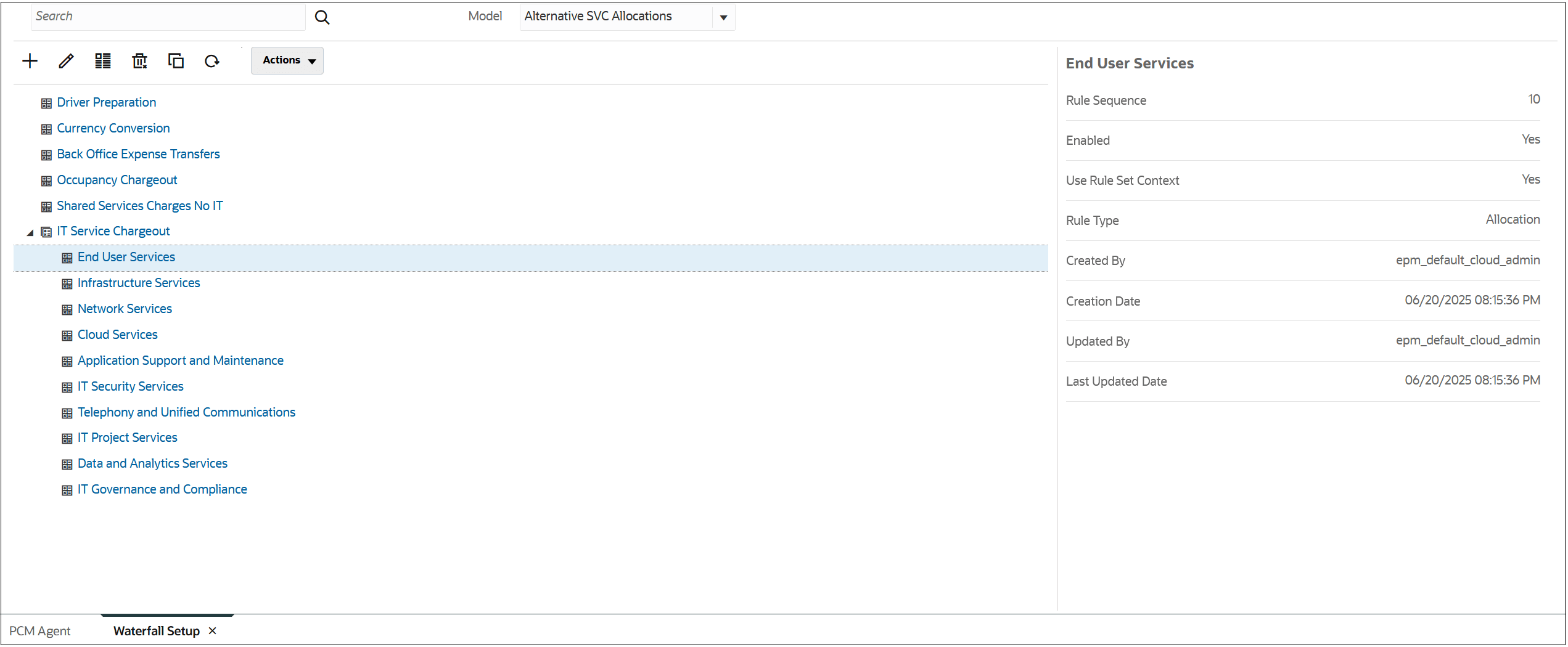Click inside the Search input field

166,17
